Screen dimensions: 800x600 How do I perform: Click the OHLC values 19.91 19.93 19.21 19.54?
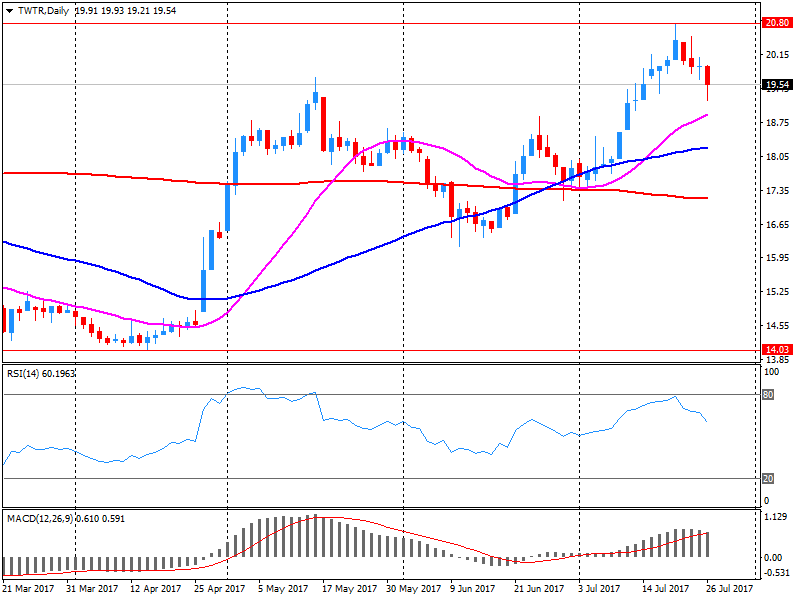(126, 11)
